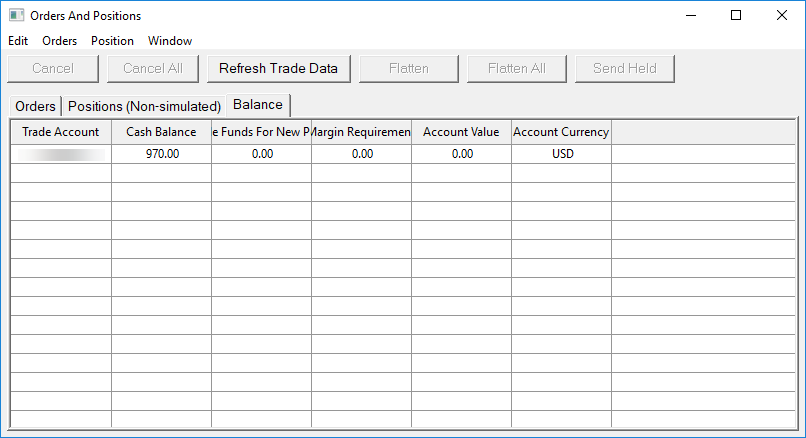Click the Send Held button
Viewport: 806px width, 438px height.
625,68
